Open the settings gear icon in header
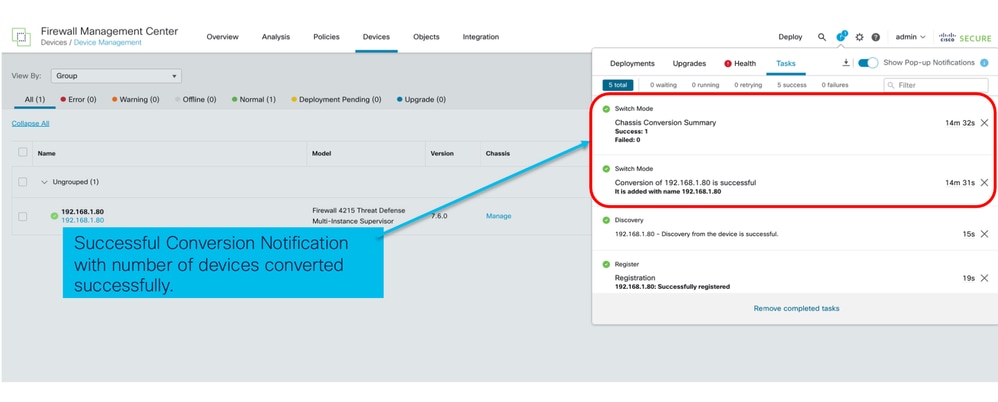The image size is (998, 402). (x=859, y=37)
